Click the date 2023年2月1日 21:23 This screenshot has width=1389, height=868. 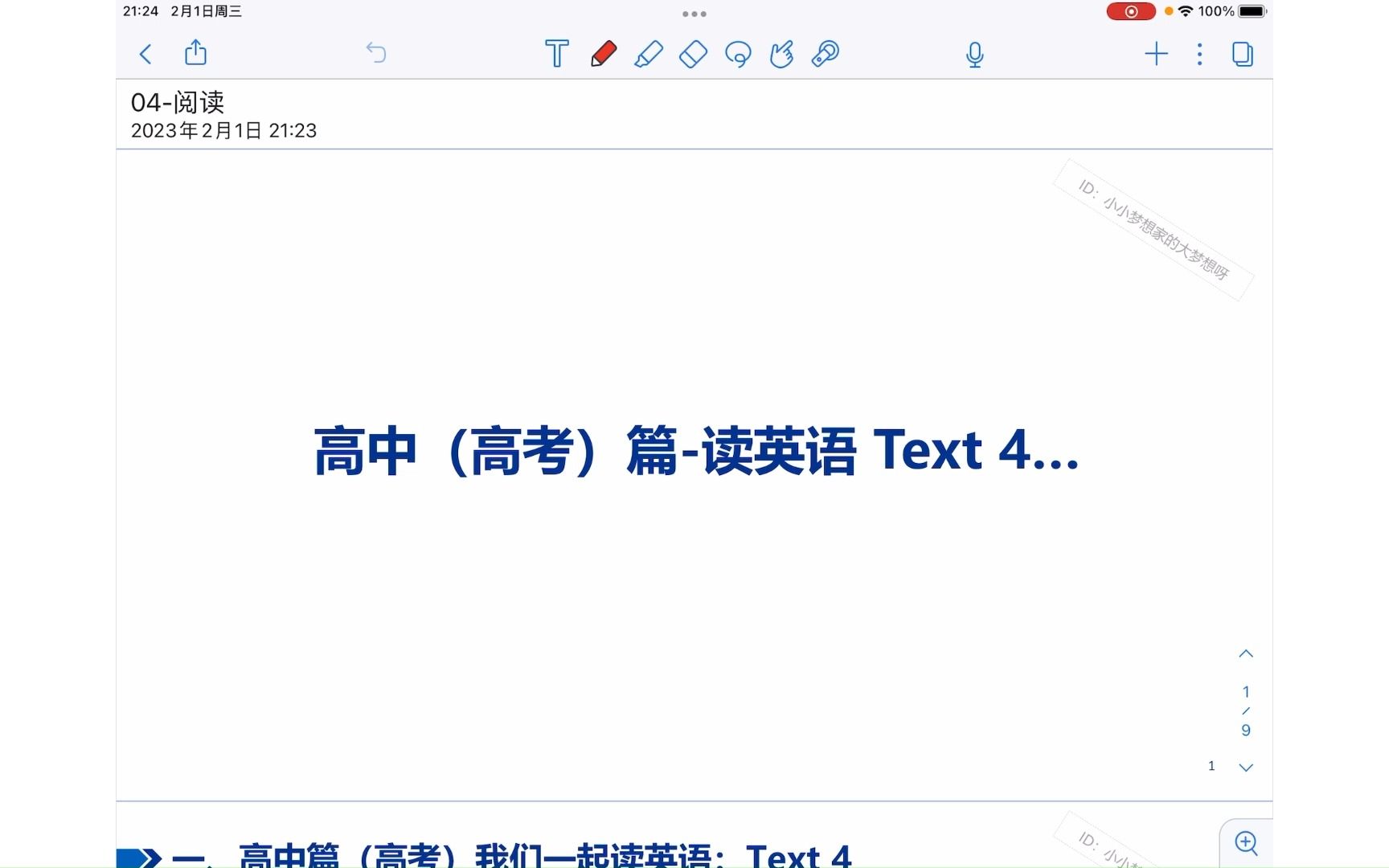coord(223,130)
